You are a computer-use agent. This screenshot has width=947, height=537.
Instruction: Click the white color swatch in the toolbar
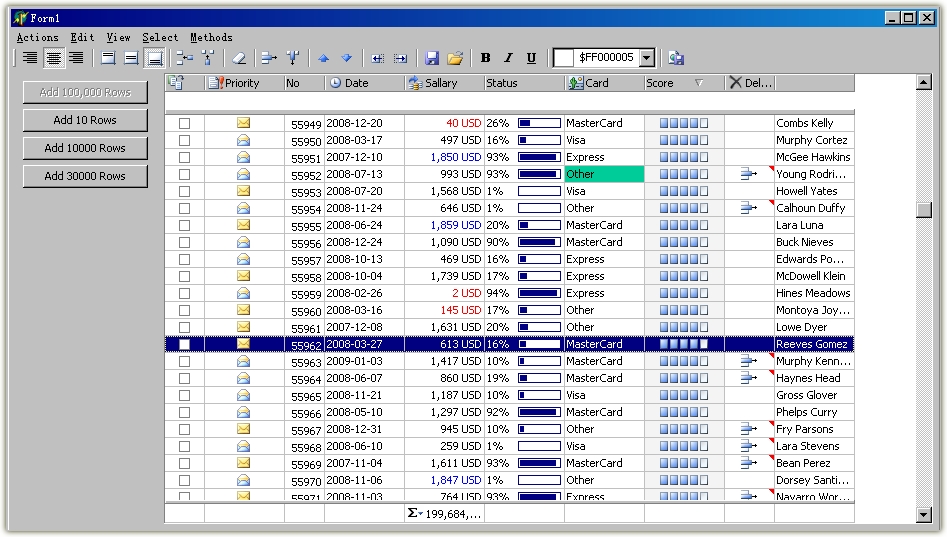click(x=563, y=58)
